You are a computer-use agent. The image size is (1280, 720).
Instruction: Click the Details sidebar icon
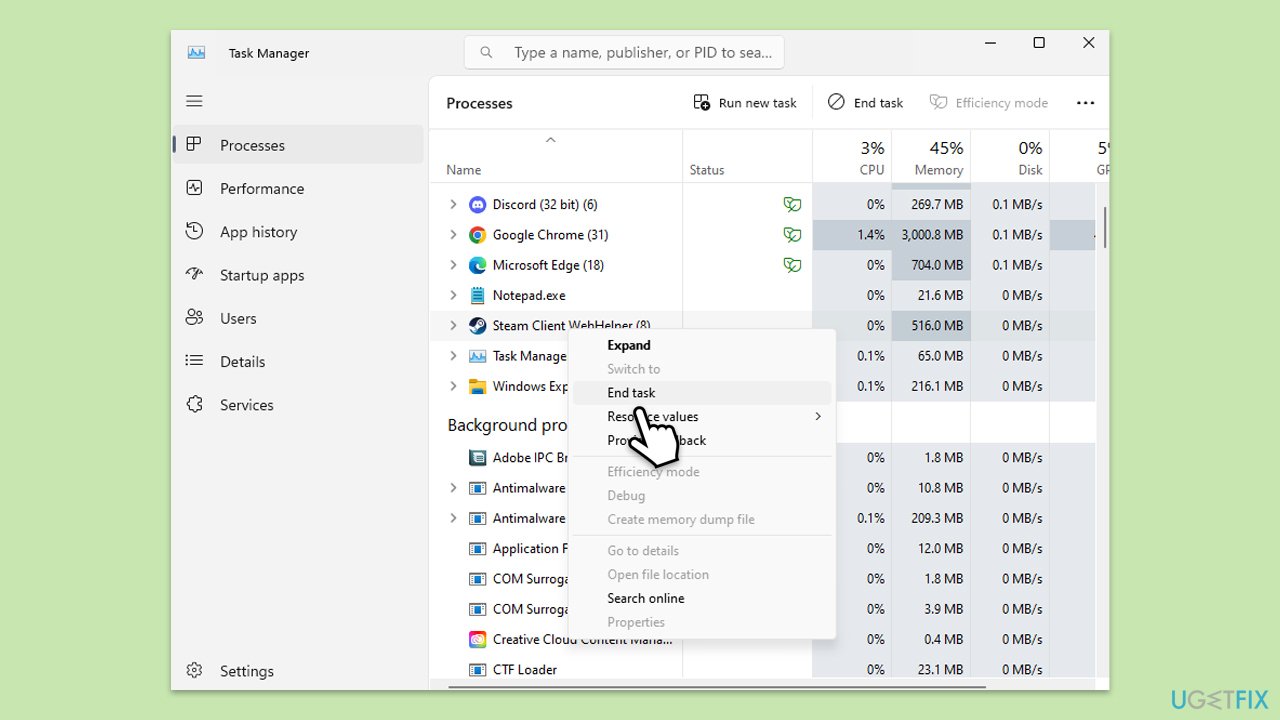(x=194, y=361)
